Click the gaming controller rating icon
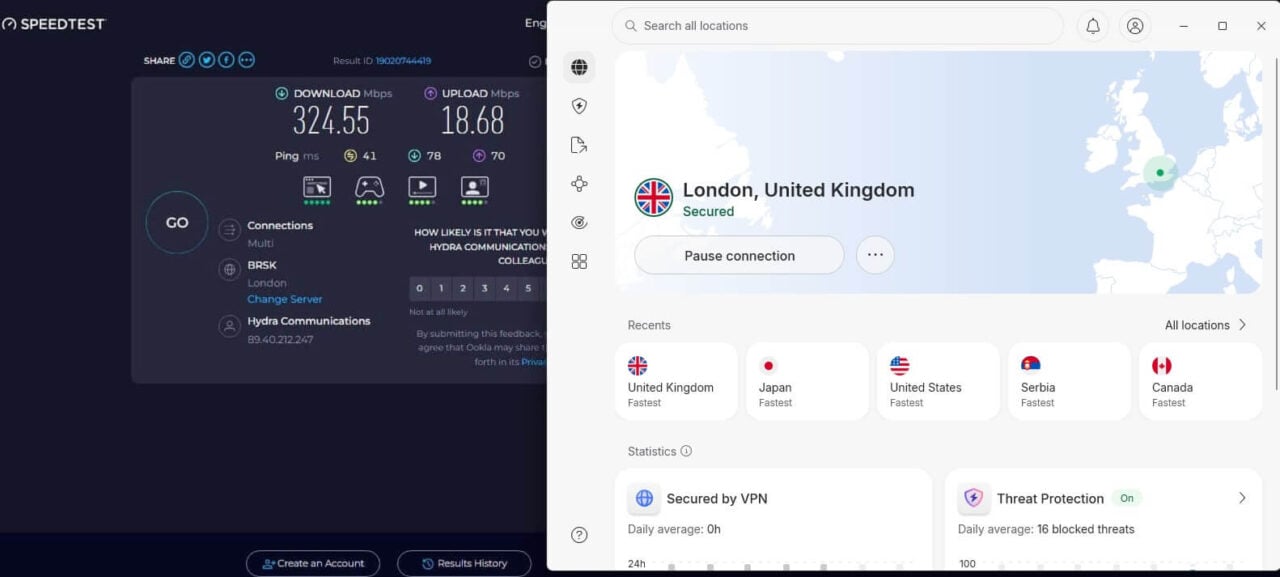The width and height of the screenshot is (1280, 577). click(x=369, y=187)
